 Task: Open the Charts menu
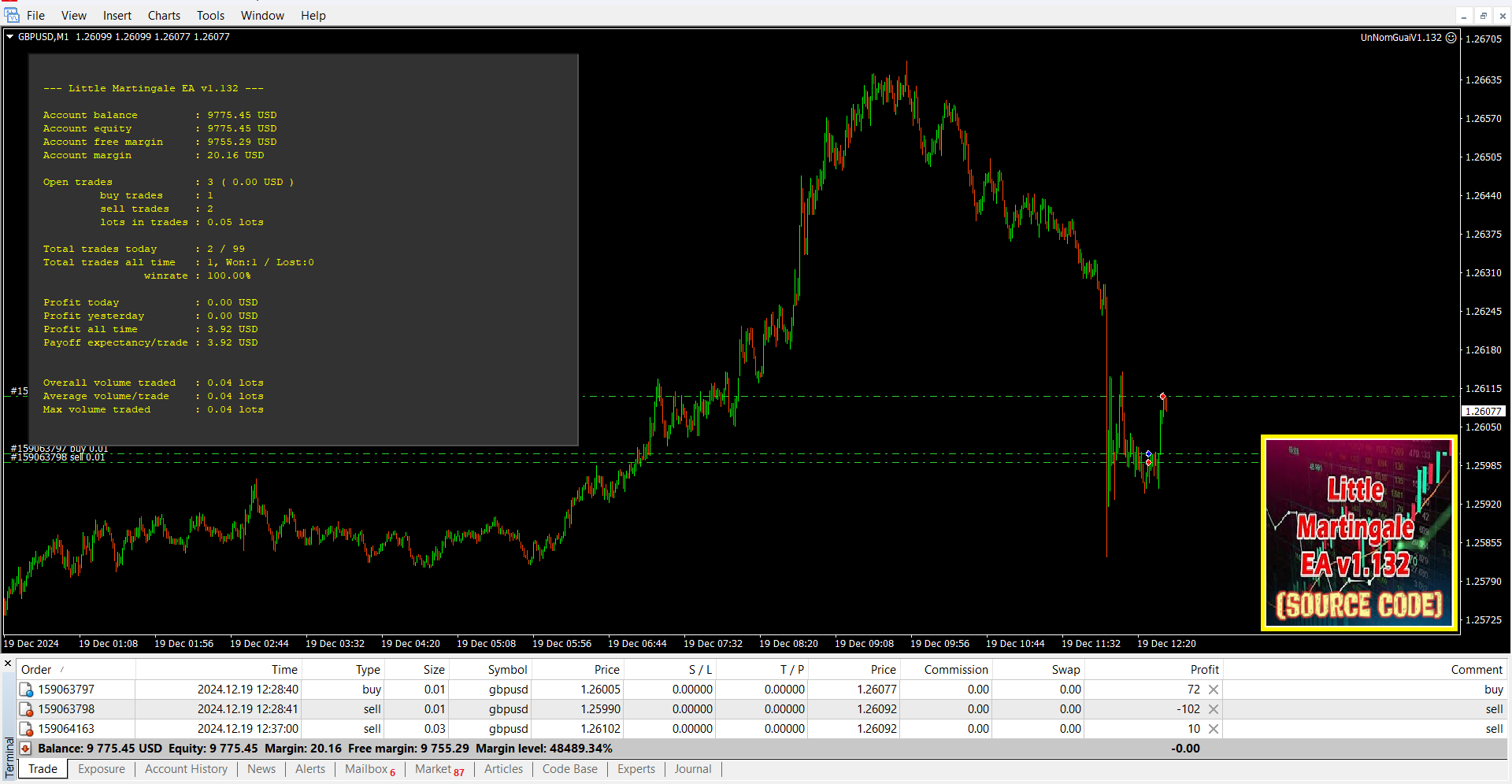(164, 16)
